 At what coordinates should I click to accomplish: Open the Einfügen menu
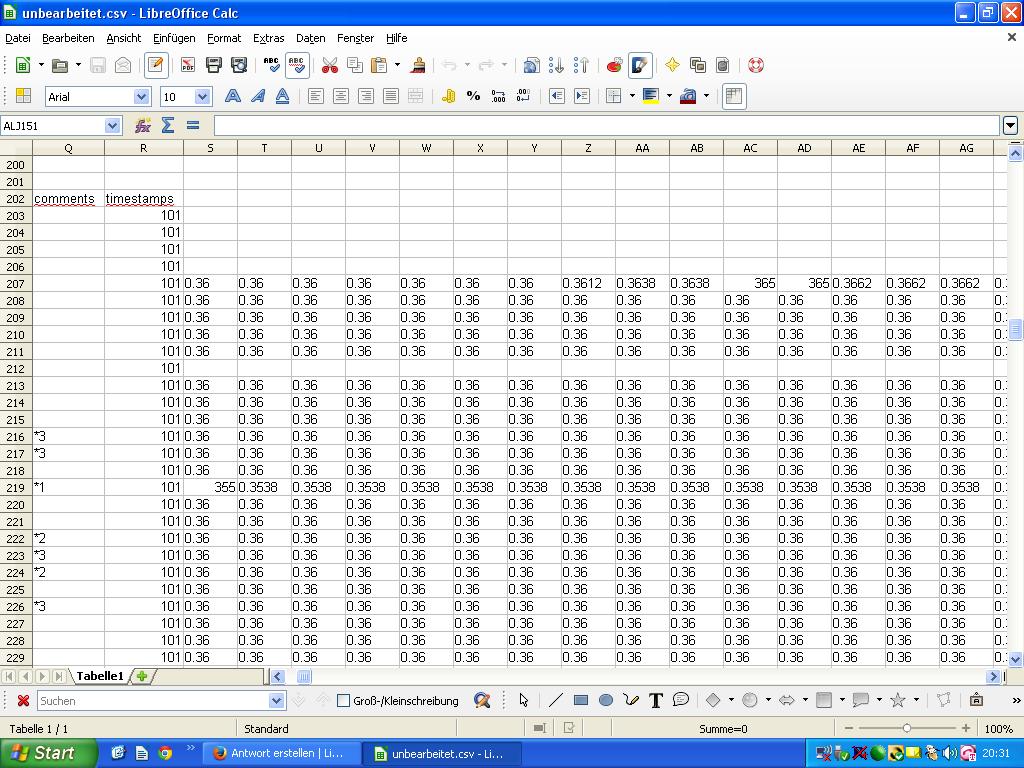174,39
